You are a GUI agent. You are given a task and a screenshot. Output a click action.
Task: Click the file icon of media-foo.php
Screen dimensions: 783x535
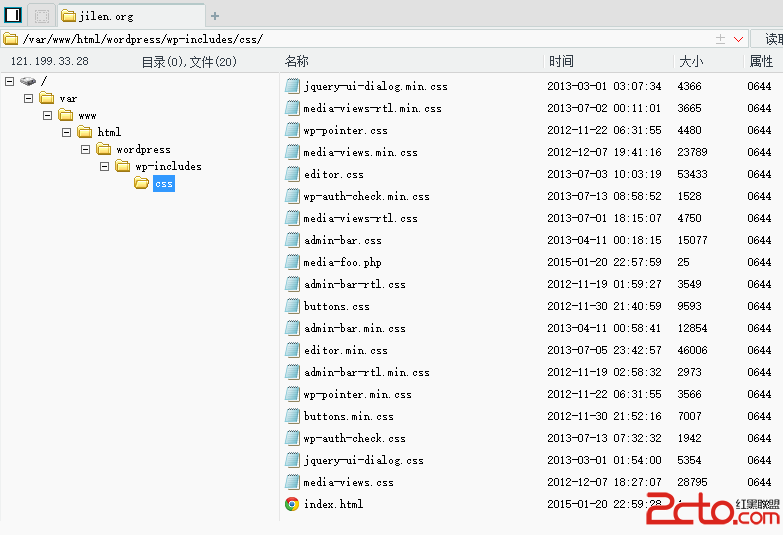click(292, 262)
